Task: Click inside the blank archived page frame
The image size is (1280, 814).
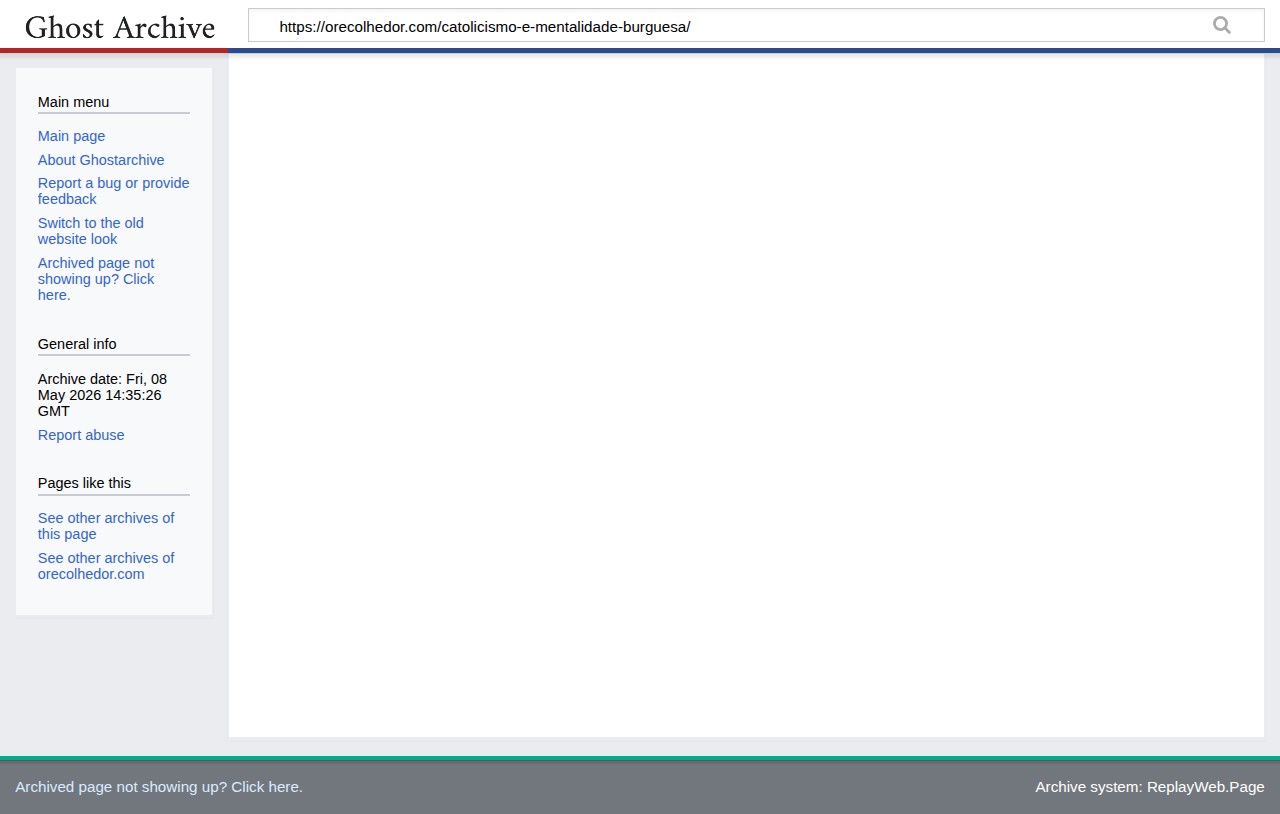Action: (746, 395)
